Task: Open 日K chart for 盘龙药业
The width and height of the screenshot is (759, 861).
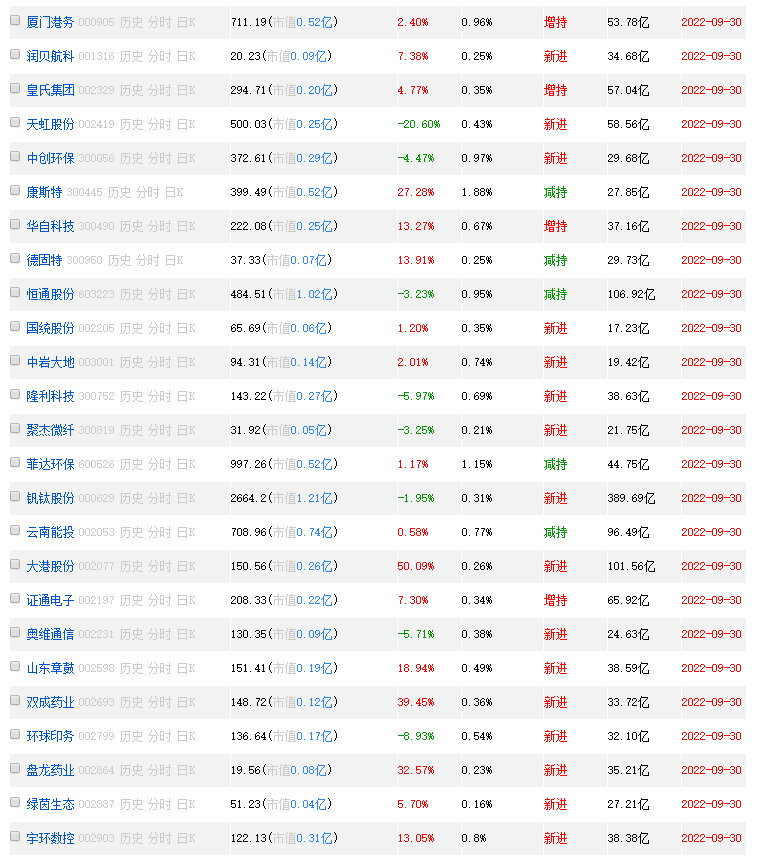Action: [186, 771]
